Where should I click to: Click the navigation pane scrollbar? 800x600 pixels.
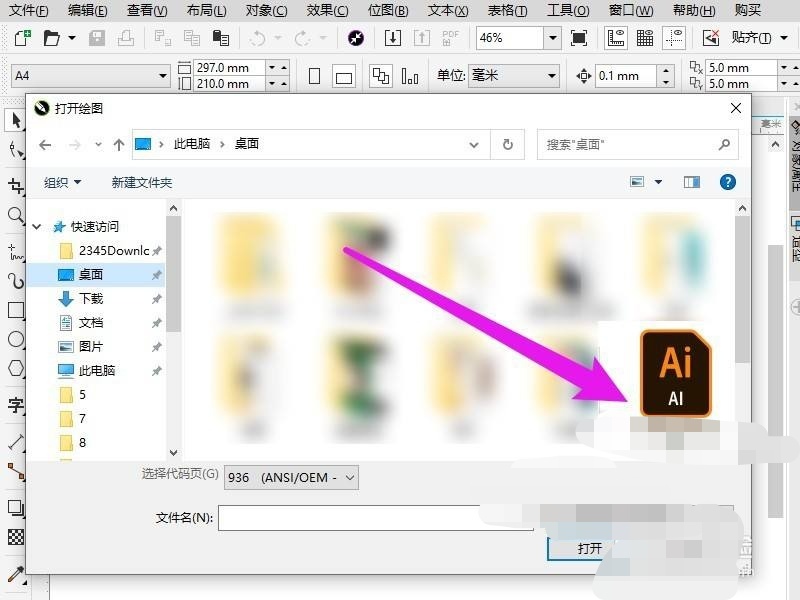coord(173,276)
